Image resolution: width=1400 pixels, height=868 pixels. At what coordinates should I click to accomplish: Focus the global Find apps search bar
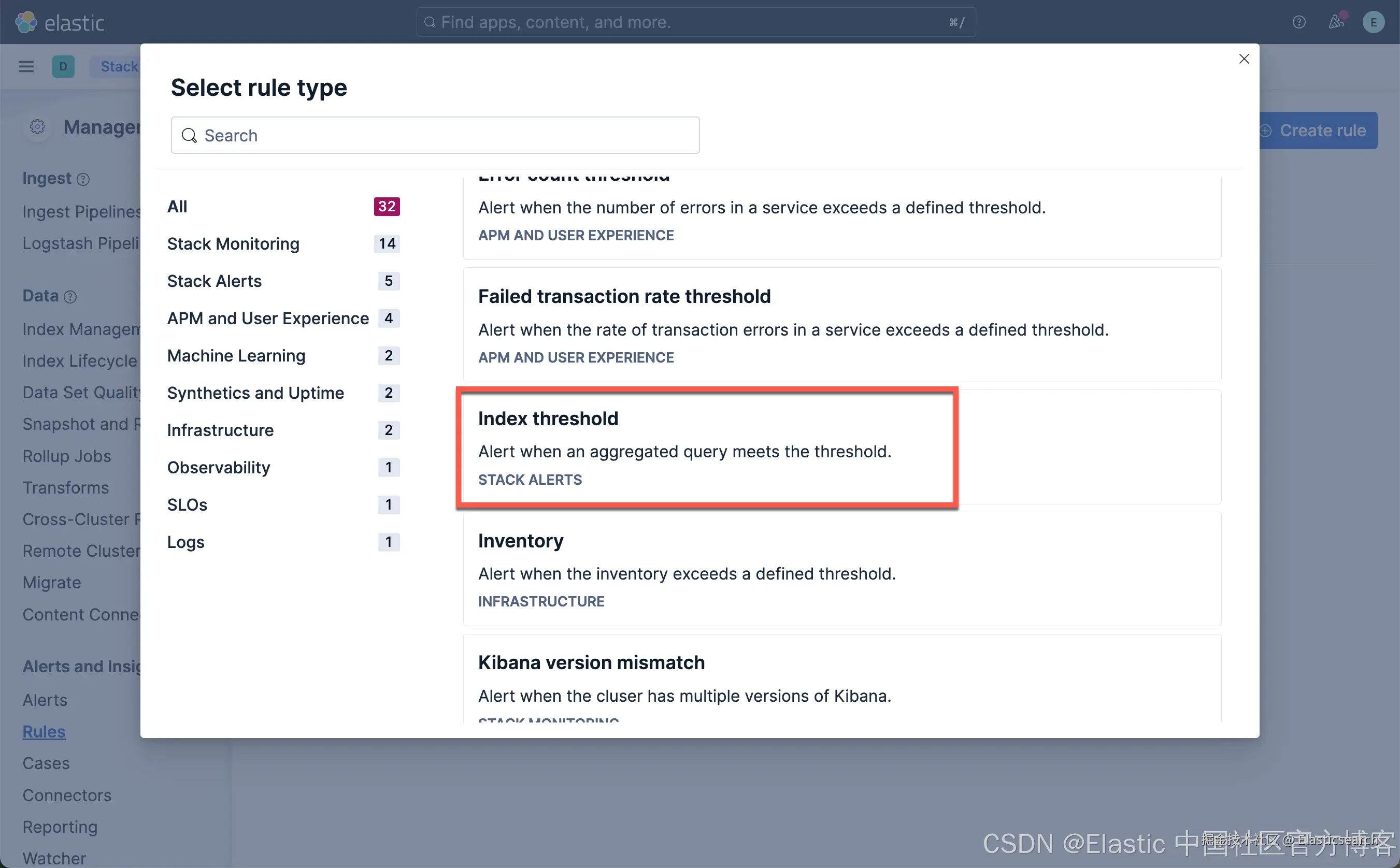(695, 22)
